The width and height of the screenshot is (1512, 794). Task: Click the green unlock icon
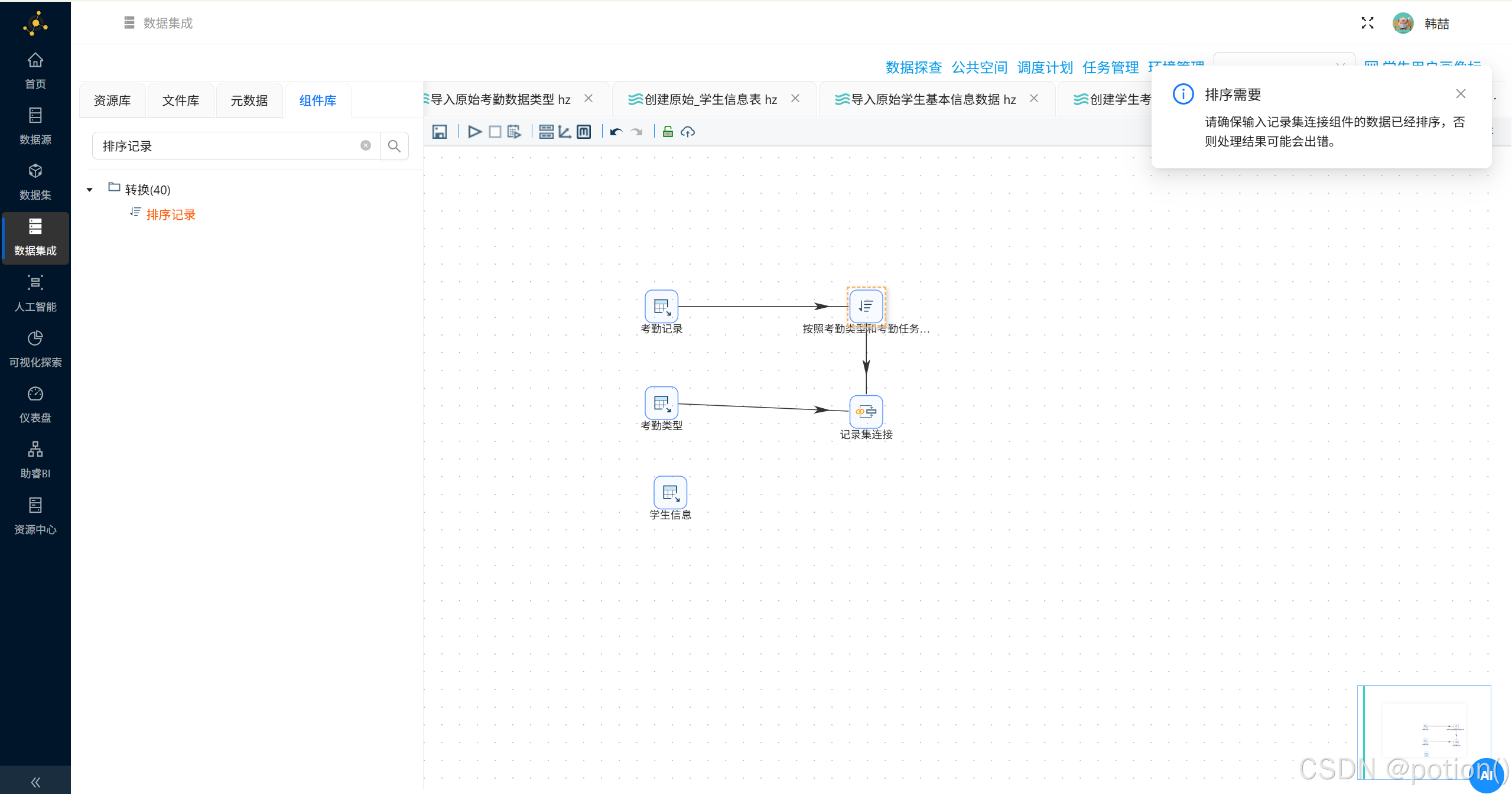coord(668,132)
